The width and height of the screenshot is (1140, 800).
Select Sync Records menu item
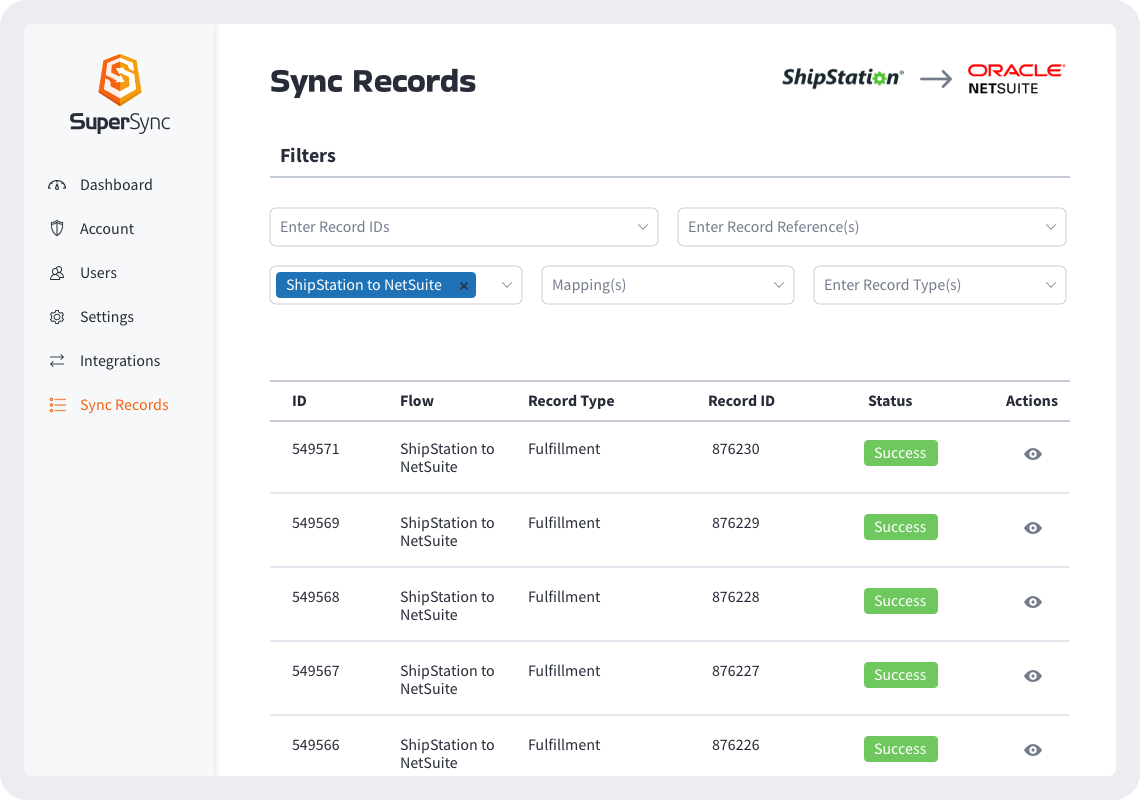click(x=124, y=405)
